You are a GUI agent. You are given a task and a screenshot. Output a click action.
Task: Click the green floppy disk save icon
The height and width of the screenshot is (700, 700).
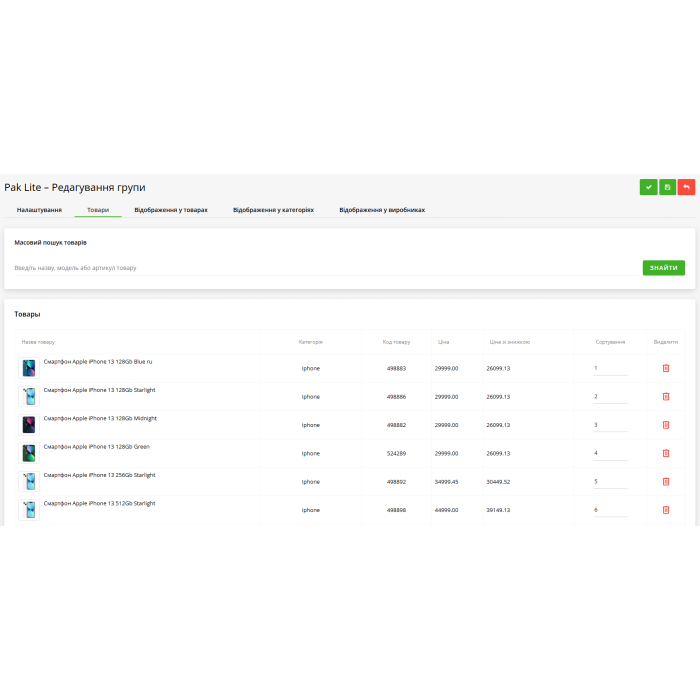click(667, 187)
